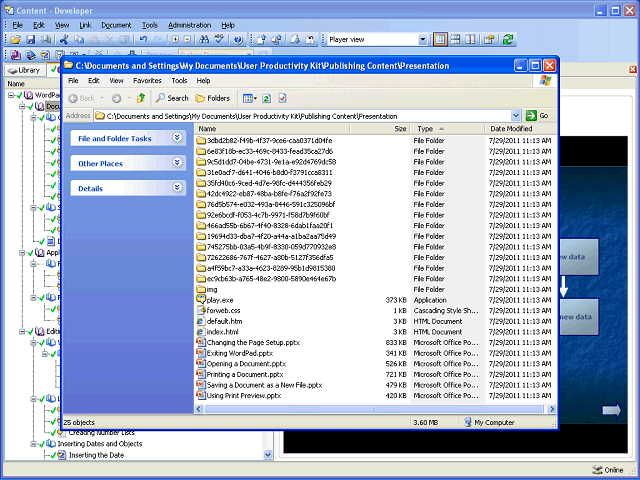This screenshot has height=480, width=640.
Task: Open the Administration menu
Action: pos(189,25)
